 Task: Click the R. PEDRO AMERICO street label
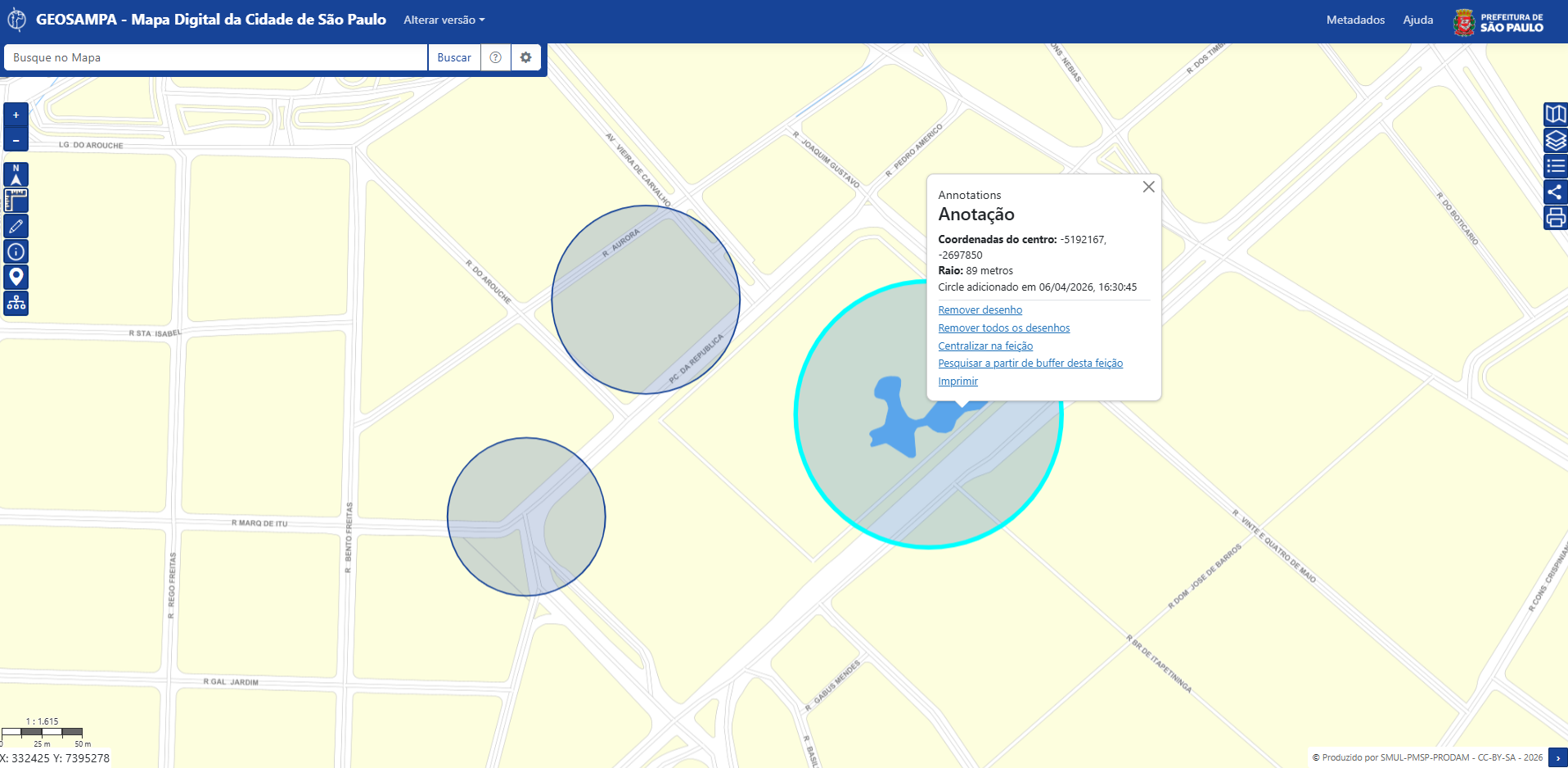click(x=914, y=151)
